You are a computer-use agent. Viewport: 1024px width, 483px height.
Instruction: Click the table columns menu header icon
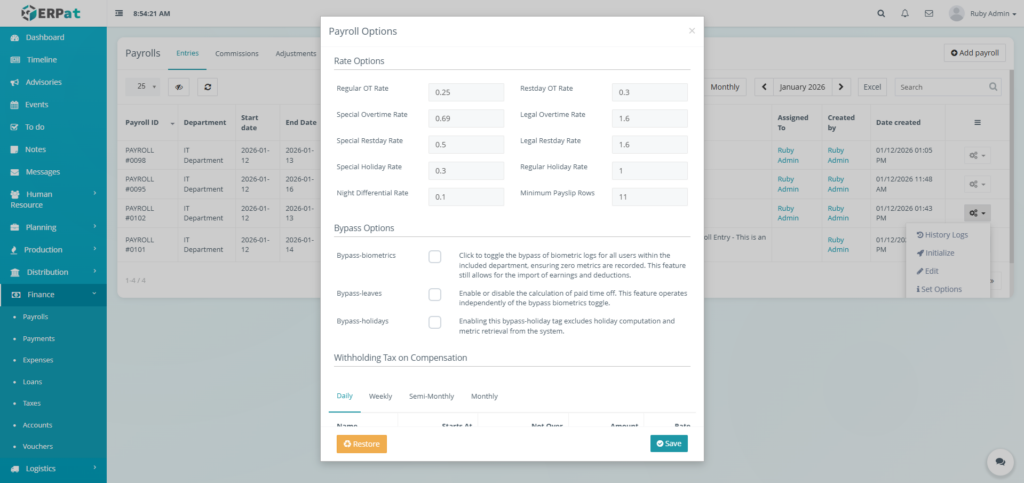coord(977,122)
